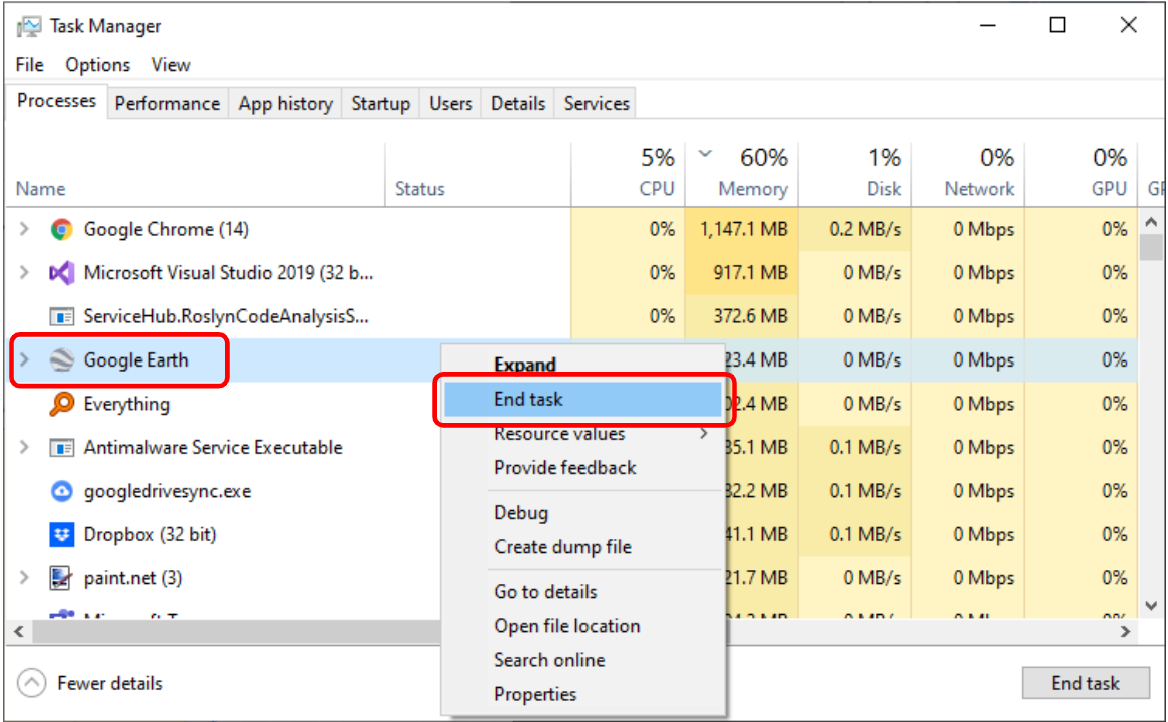Open Properties from the context menu
1168x722 pixels.
536,694
